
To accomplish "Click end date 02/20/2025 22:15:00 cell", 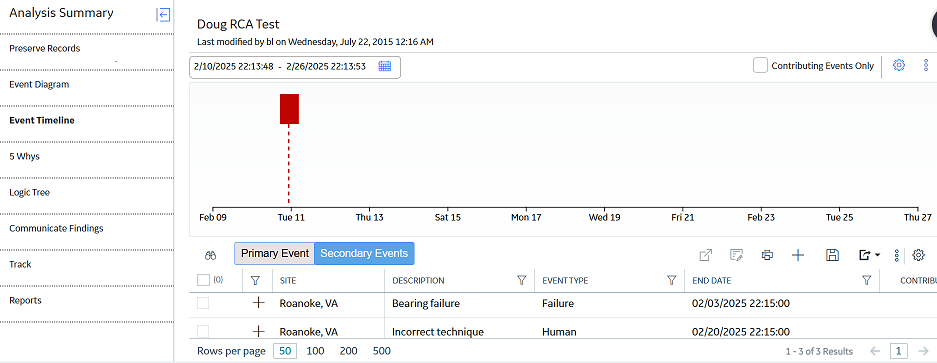I will [741, 332].
